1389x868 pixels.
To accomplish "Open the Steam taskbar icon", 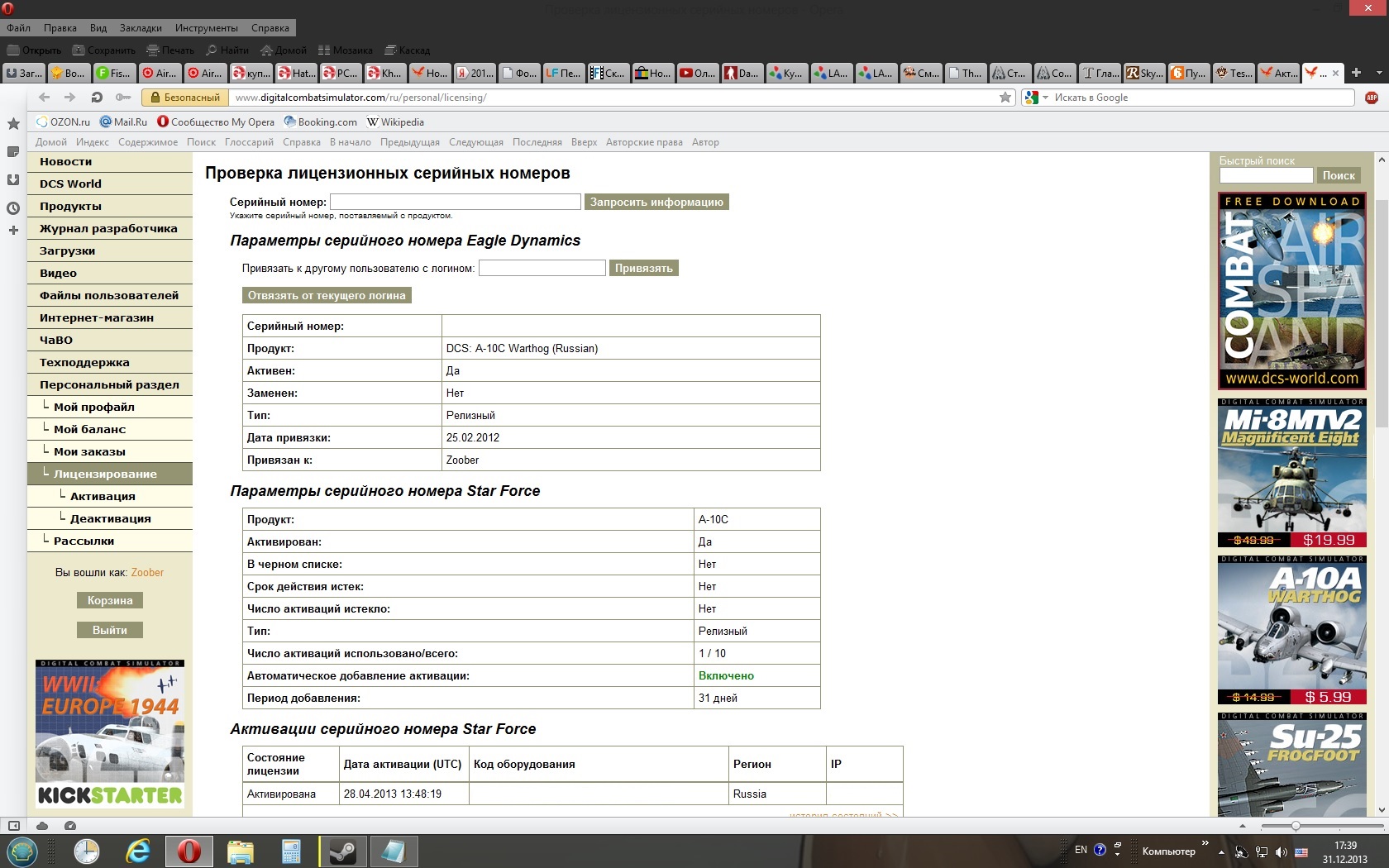I will (342, 851).
